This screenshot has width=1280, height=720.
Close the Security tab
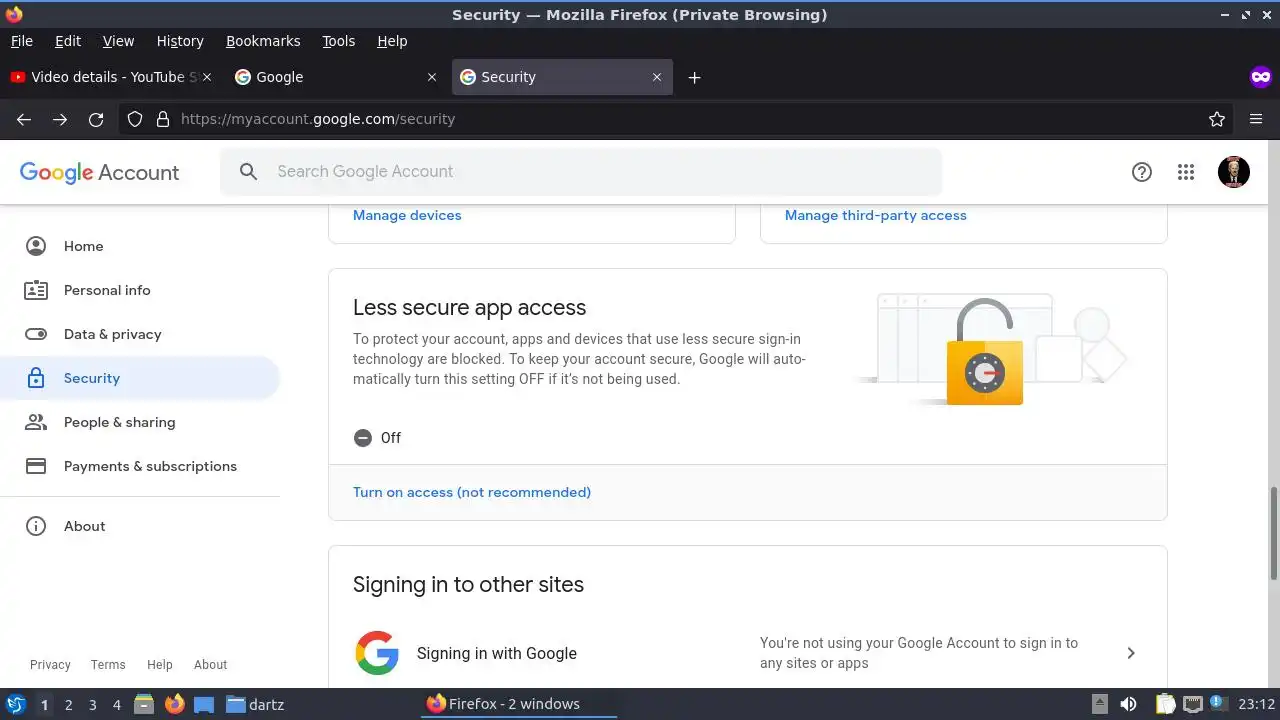click(657, 77)
